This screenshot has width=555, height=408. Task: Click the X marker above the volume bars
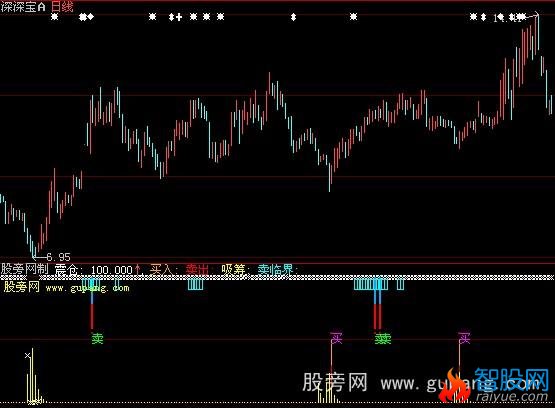click(x=28, y=355)
